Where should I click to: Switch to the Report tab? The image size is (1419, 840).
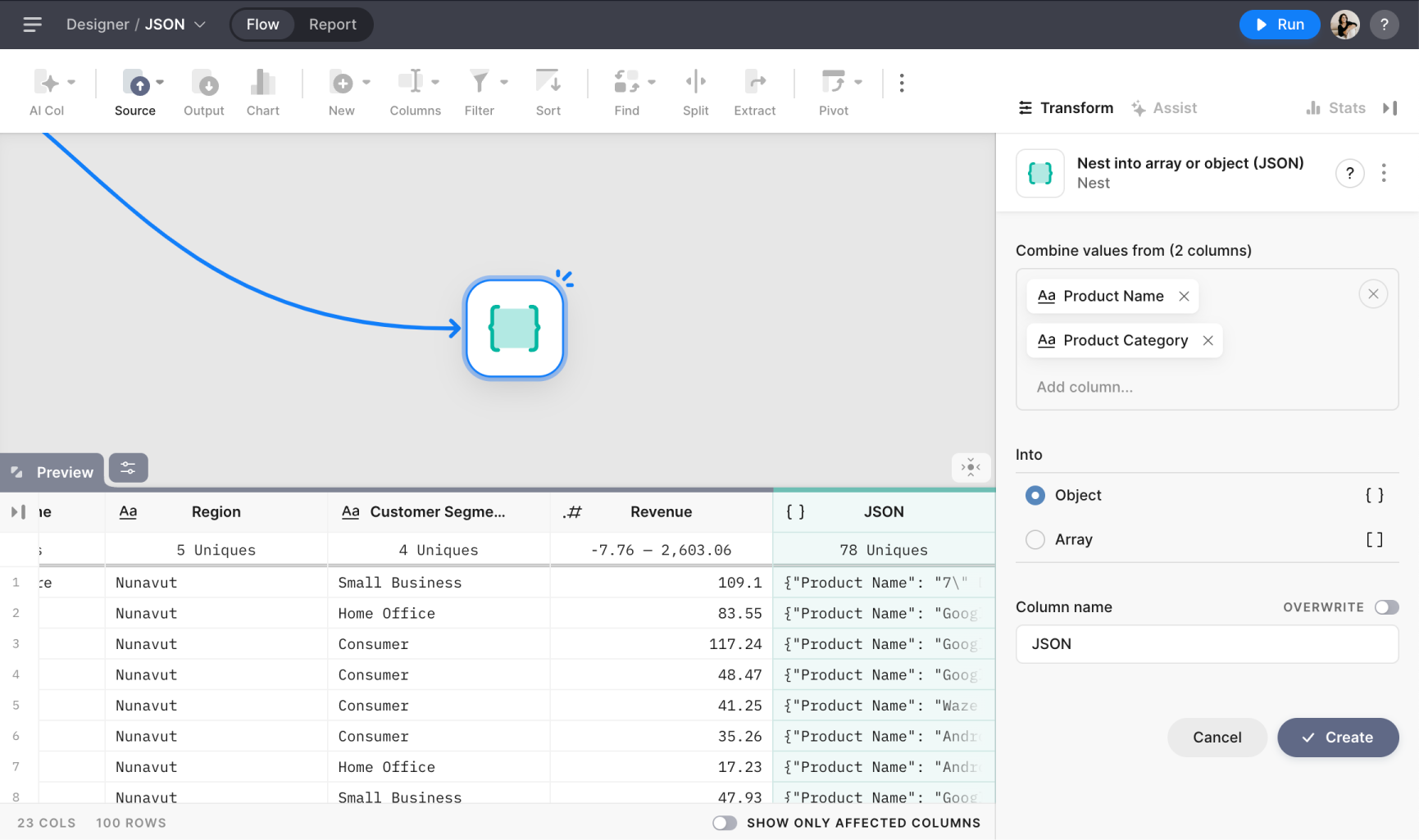point(332,25)
